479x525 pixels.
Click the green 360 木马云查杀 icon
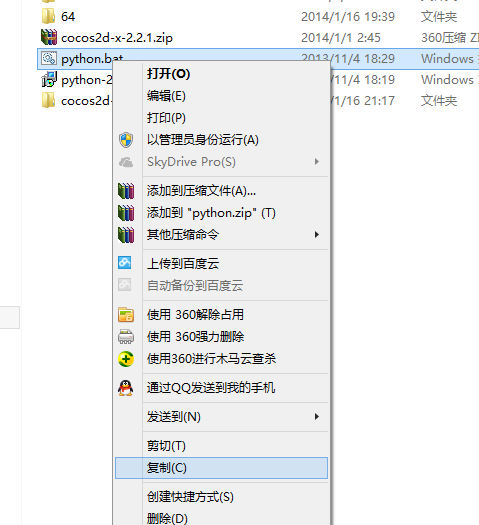pyautogui.click(x=126, y=359)
